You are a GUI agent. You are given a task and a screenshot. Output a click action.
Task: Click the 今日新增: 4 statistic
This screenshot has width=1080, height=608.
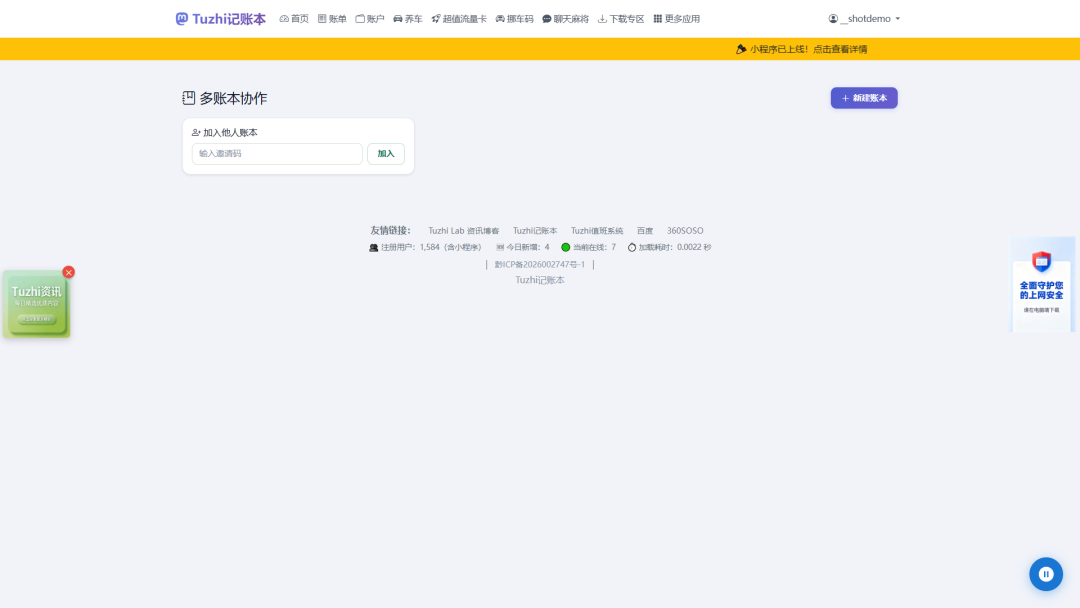pyautogui.click(x=523, y=247)
